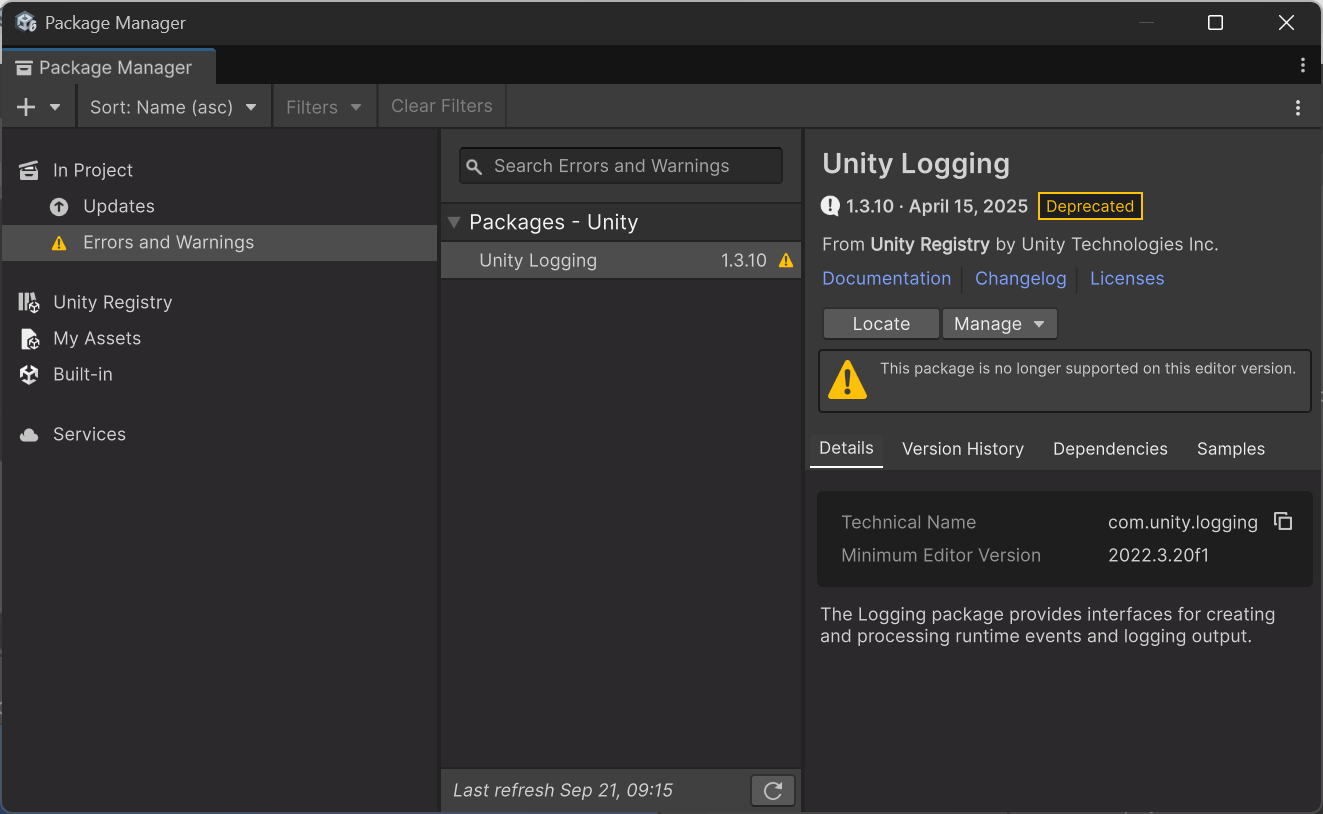Open the Documentation link

[x=887, y=278]
